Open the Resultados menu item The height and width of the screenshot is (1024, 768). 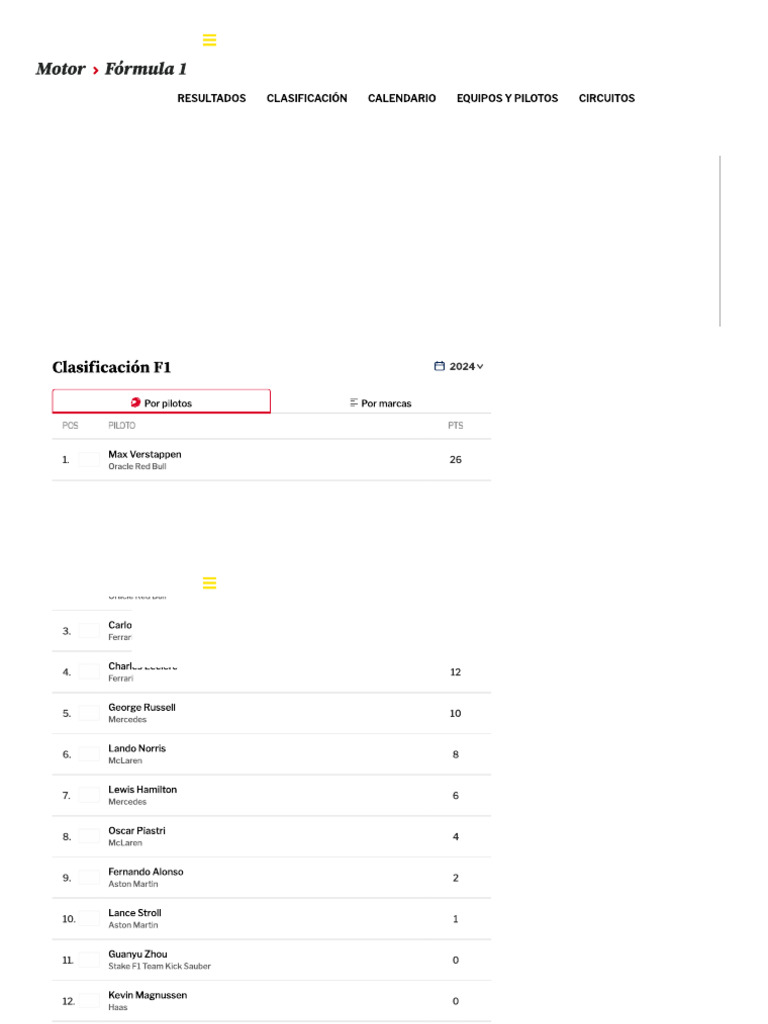[x=211, y=98]
